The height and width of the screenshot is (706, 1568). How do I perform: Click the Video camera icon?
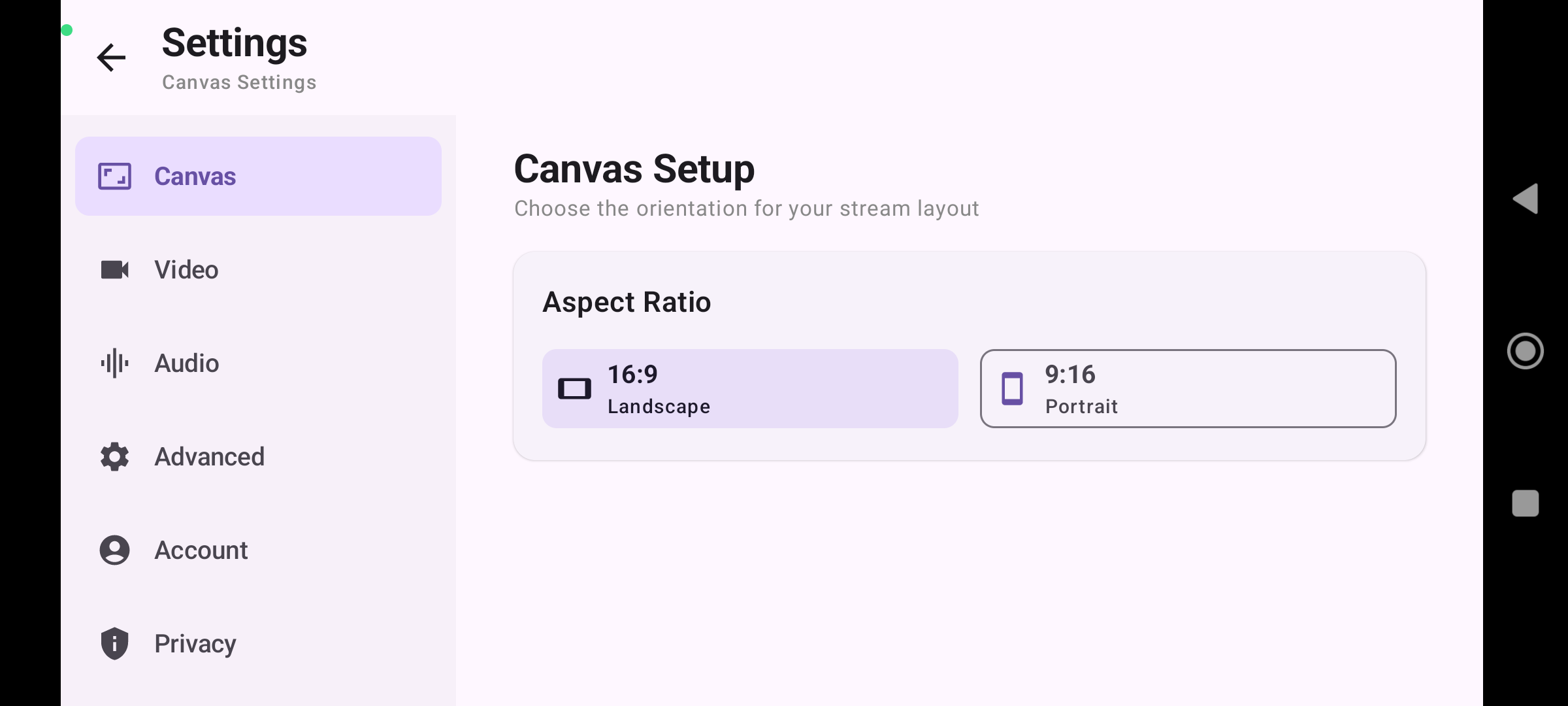114,269
